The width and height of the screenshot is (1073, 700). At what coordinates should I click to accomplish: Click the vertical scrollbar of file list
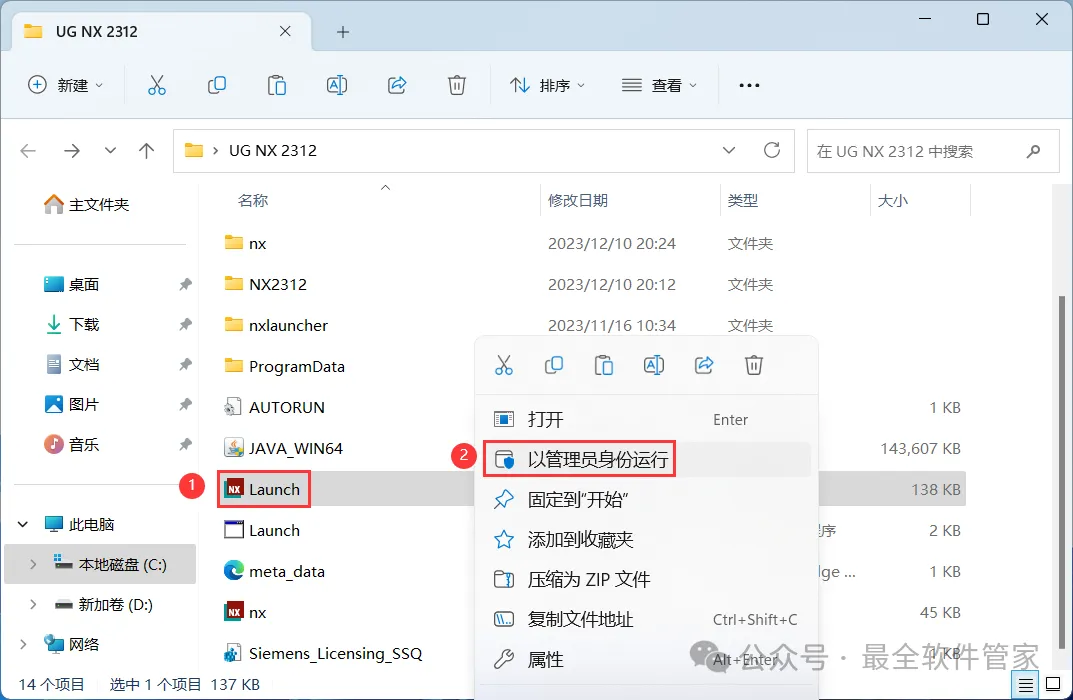coord(1062,472)
